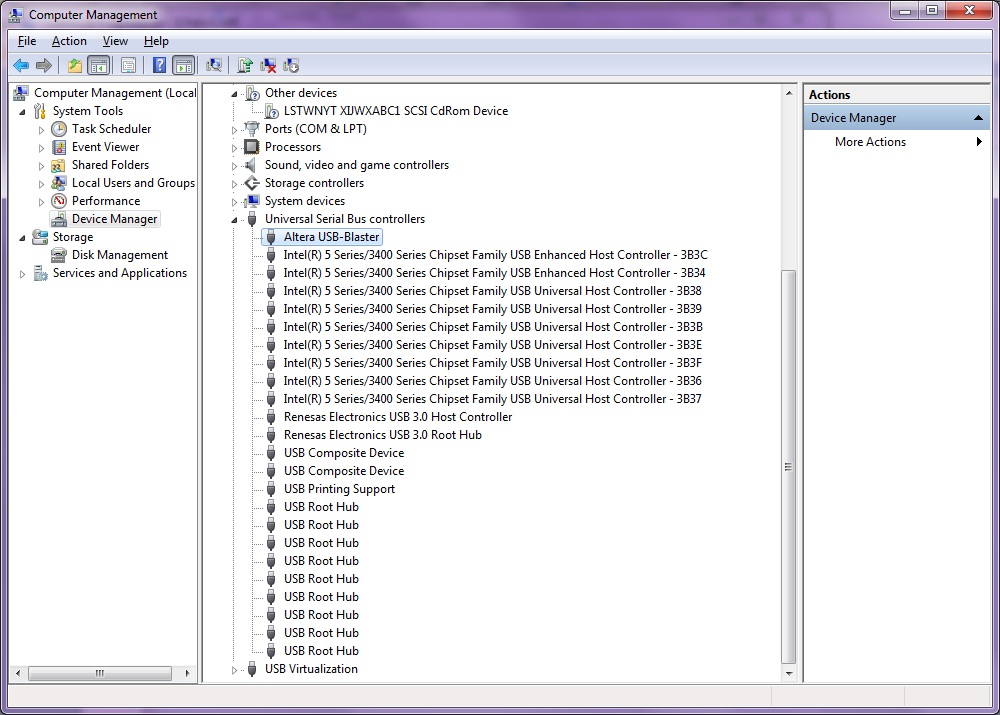Click the device list vertical scrollbar thumb
The height and width of the screenshot is (715, 1000).
pyautogui.click(x=788, y=466)
